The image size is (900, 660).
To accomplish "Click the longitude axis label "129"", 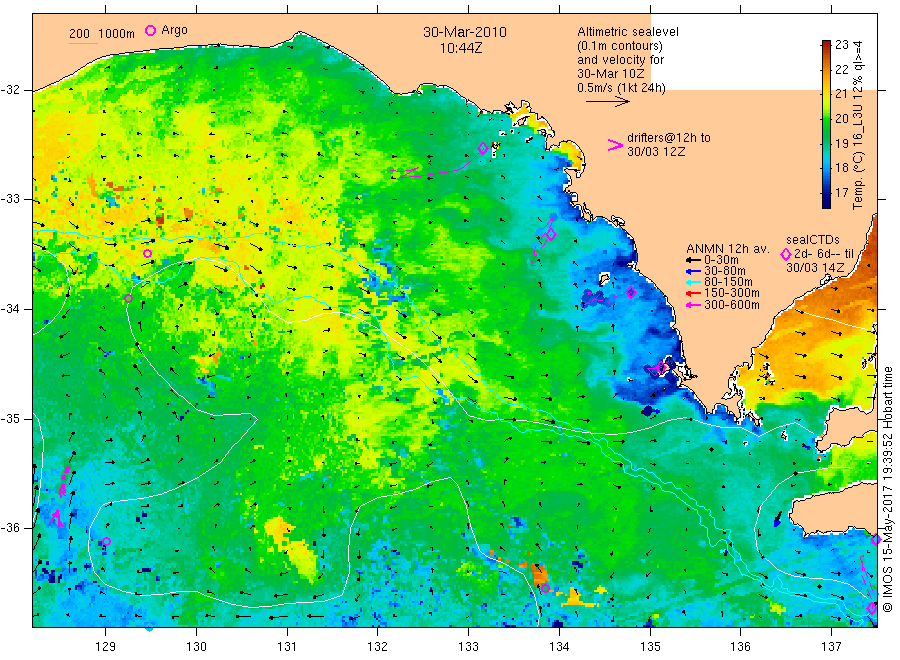I will pos(106,647).
